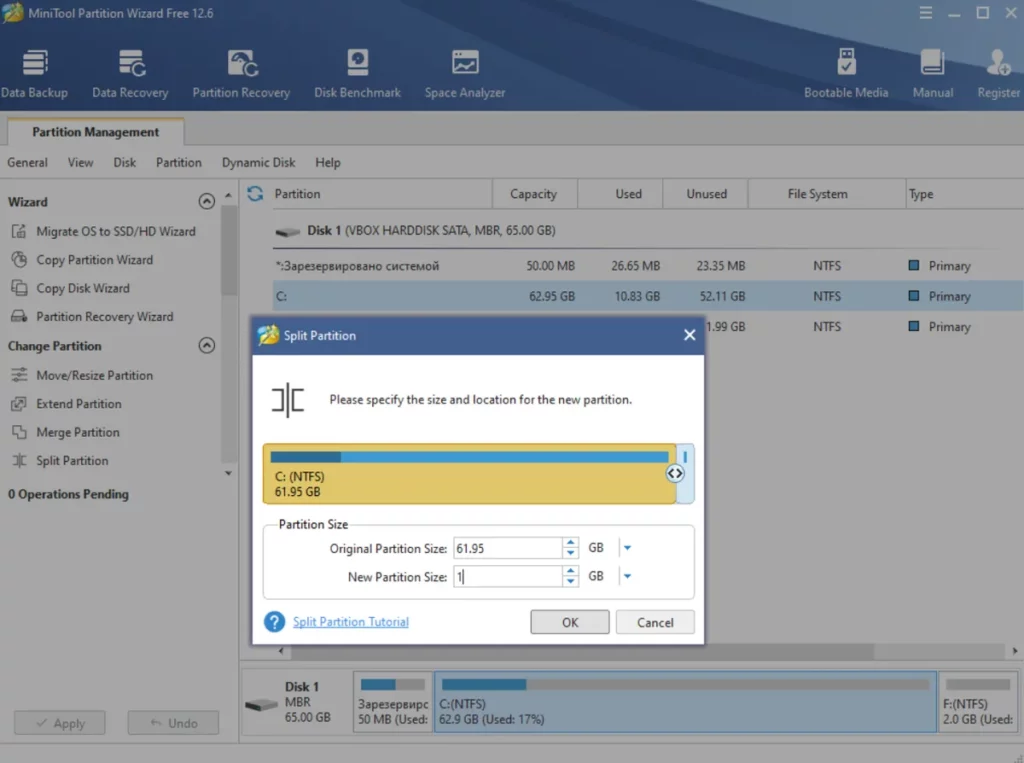Click the partition split slider handle

(x=676, y=473)
